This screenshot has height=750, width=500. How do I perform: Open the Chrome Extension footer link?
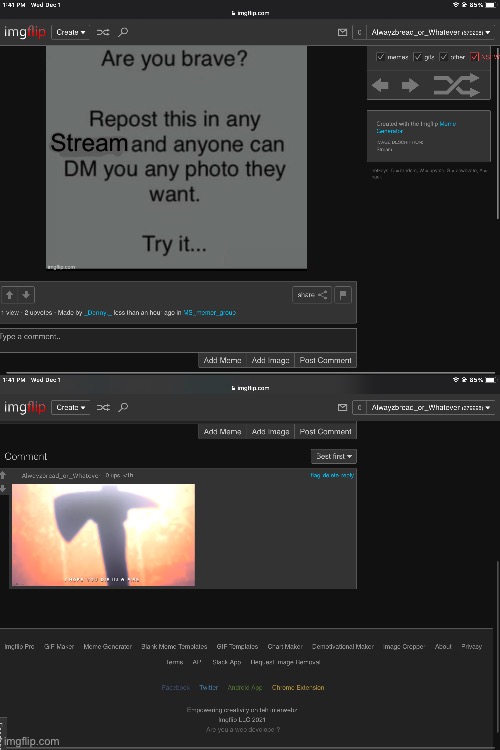(298, 687)
